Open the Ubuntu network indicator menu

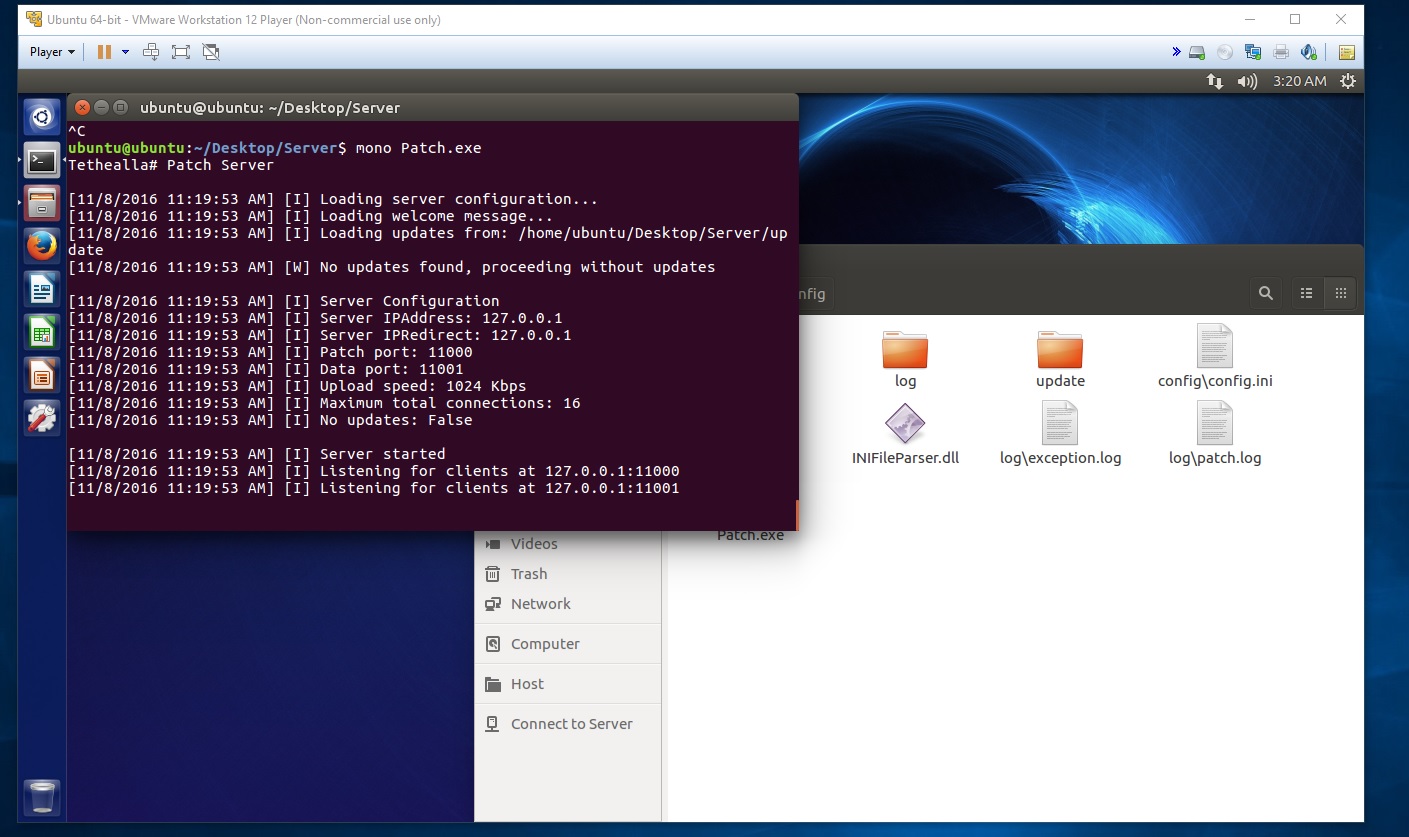(1215, 81)
